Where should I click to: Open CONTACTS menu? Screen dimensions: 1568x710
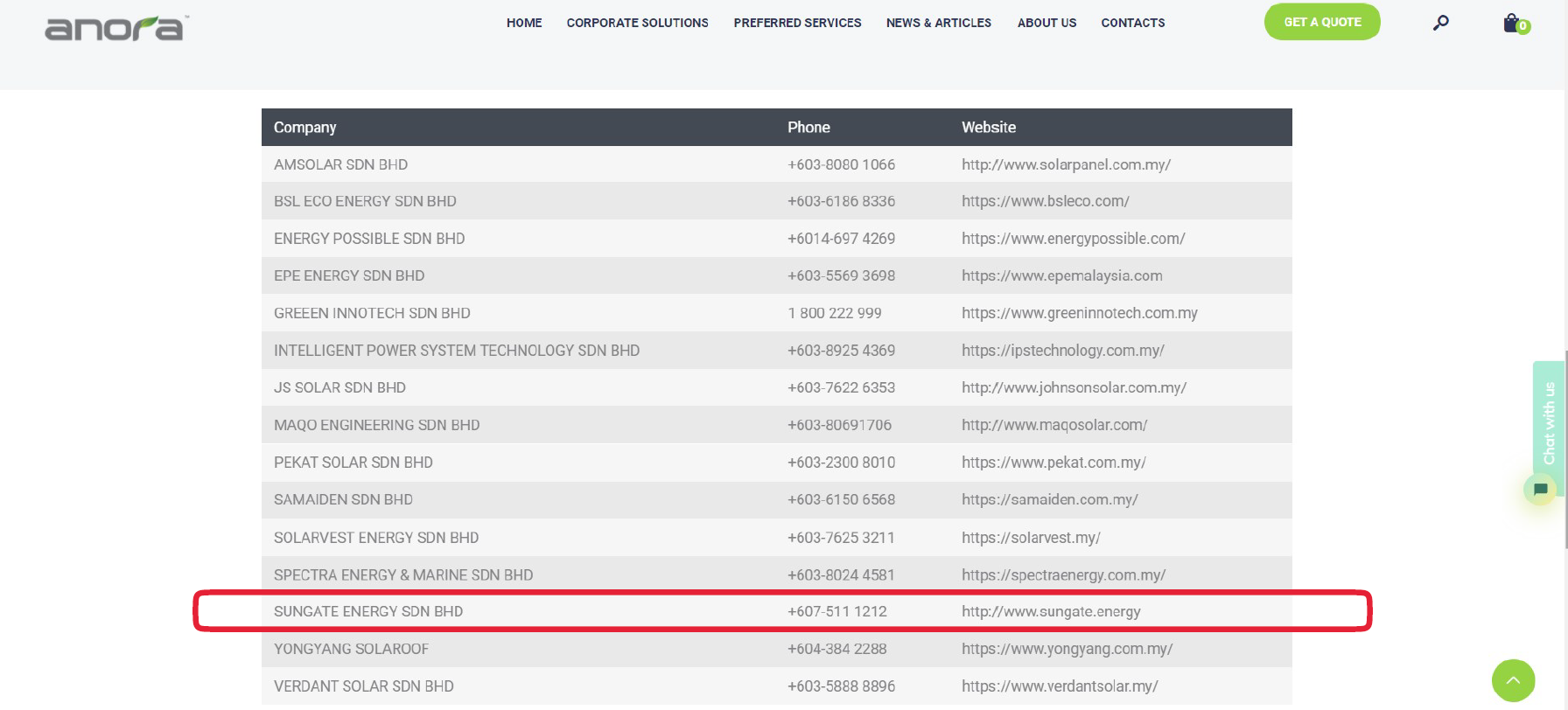(x=1132, y=23)
